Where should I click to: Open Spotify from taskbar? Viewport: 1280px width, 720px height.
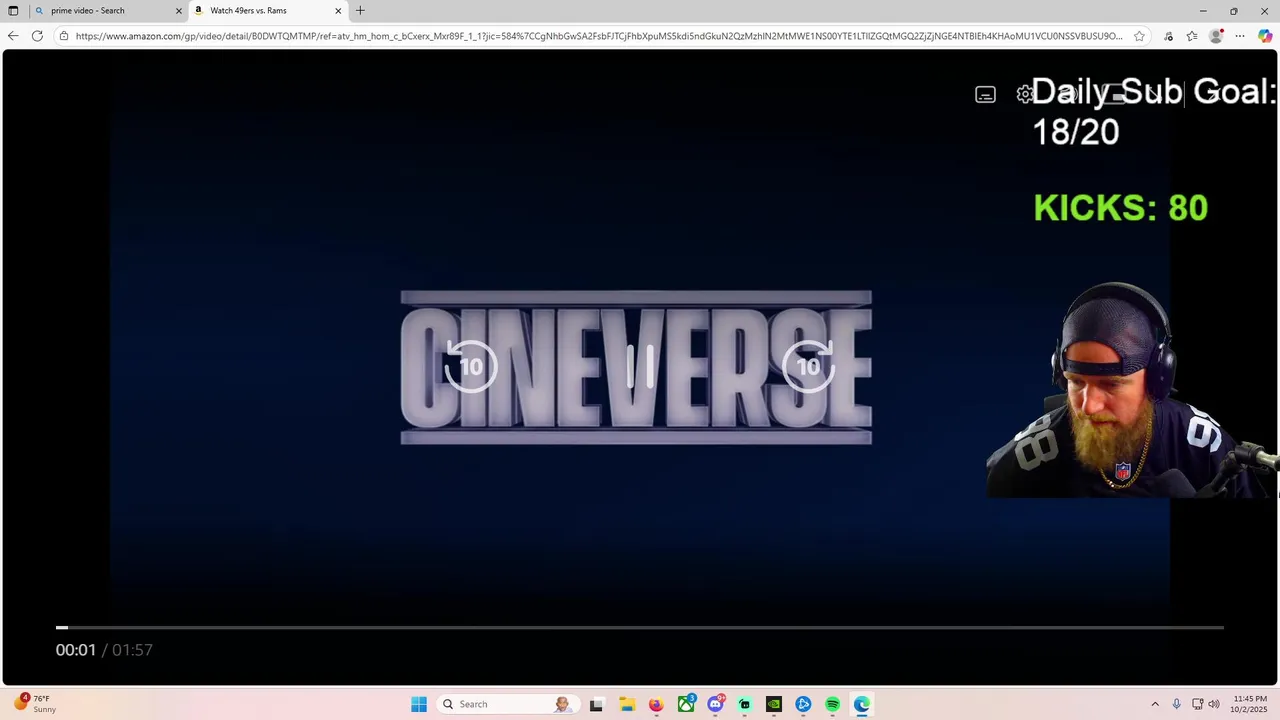833,704
